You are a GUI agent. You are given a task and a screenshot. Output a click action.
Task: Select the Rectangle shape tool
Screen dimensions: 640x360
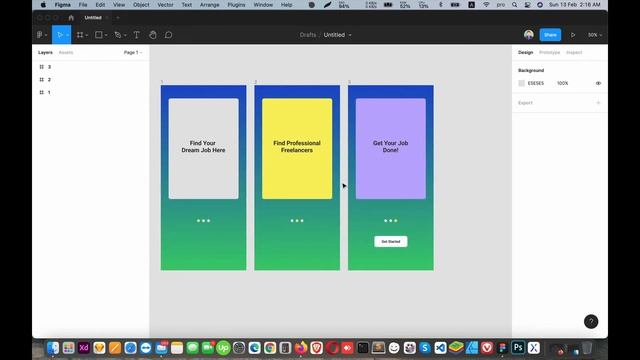(x=98, y=35)
